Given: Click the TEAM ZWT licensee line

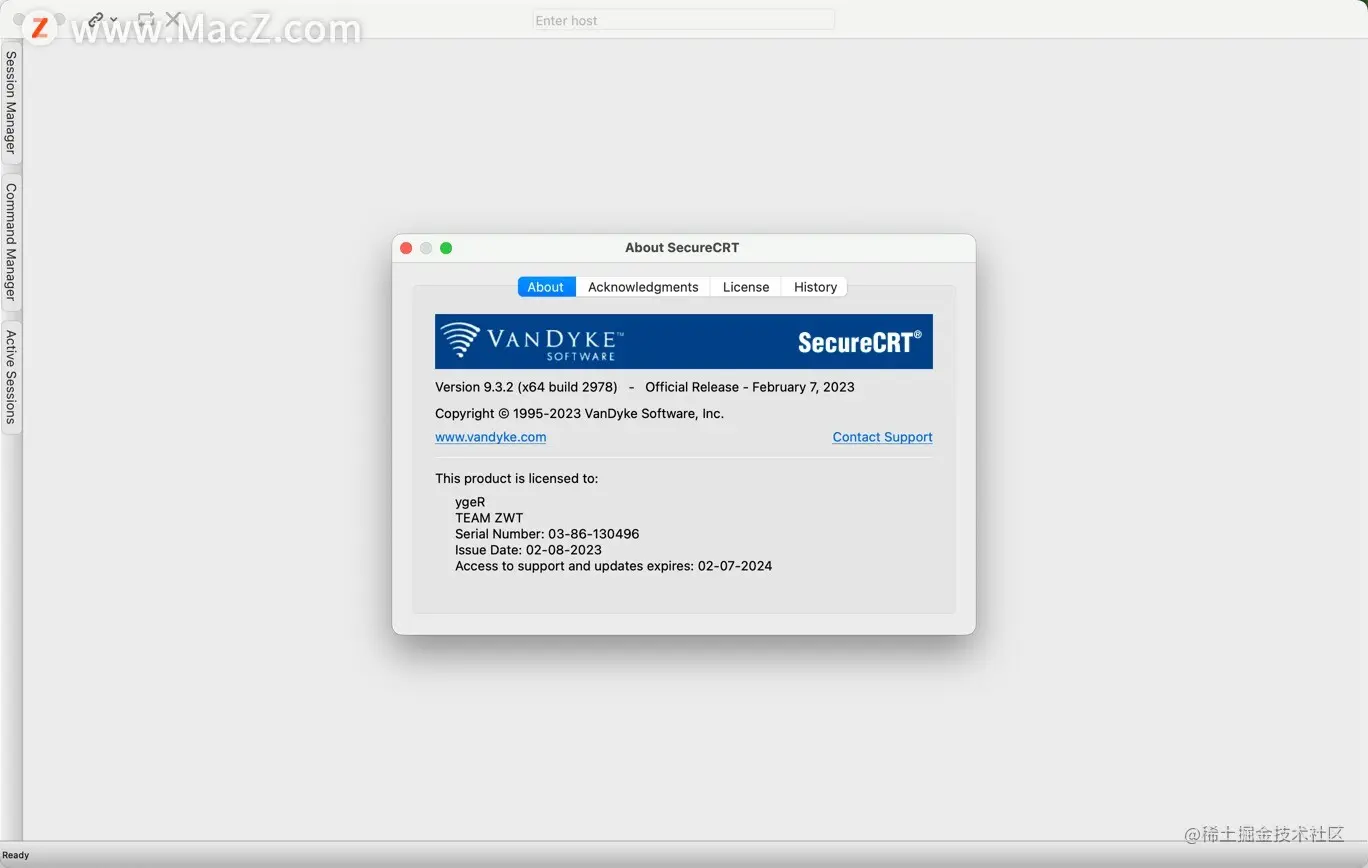Looking at the screenshot, I should pyautogui.click(x=489, y=518).
